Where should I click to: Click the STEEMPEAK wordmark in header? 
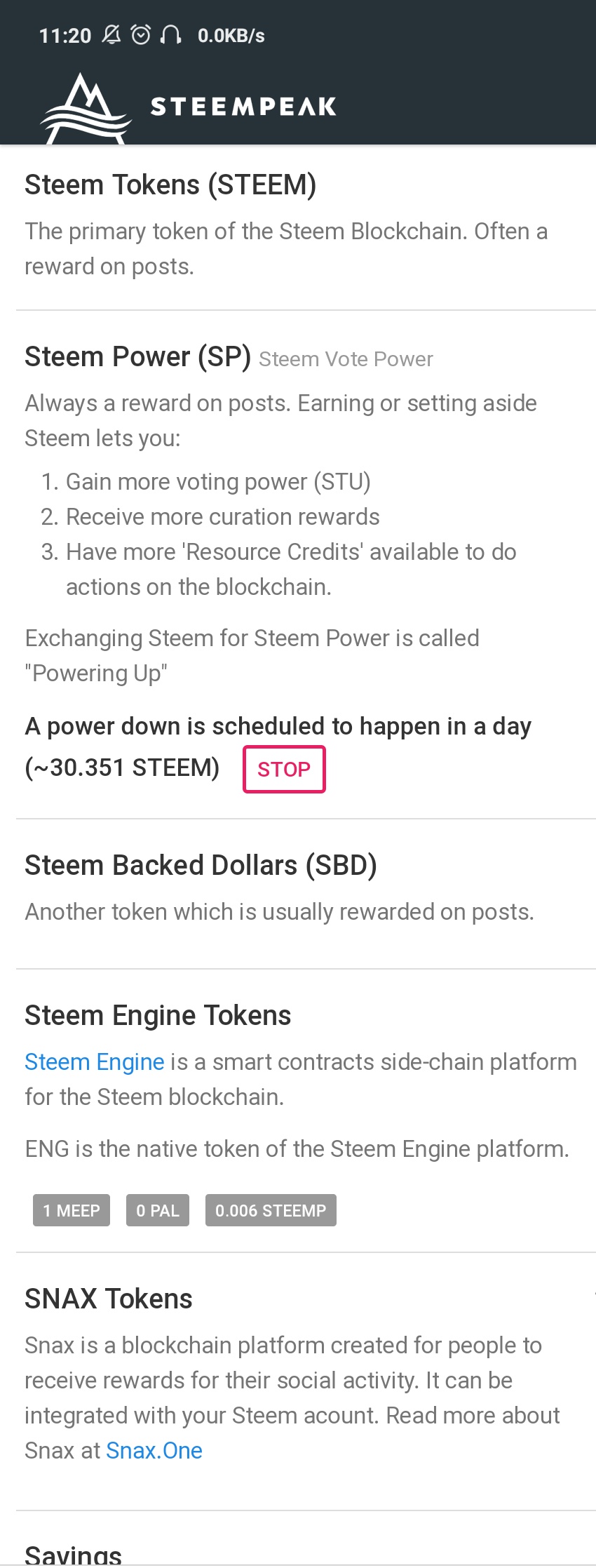pos(243,107)
